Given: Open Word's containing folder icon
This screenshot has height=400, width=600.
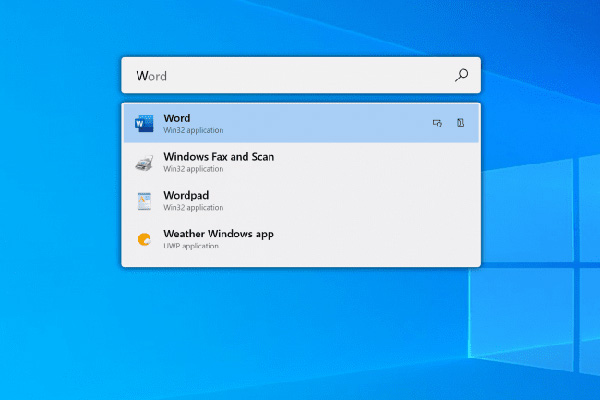Looking at the screenshot, I should tap(460, 123).
